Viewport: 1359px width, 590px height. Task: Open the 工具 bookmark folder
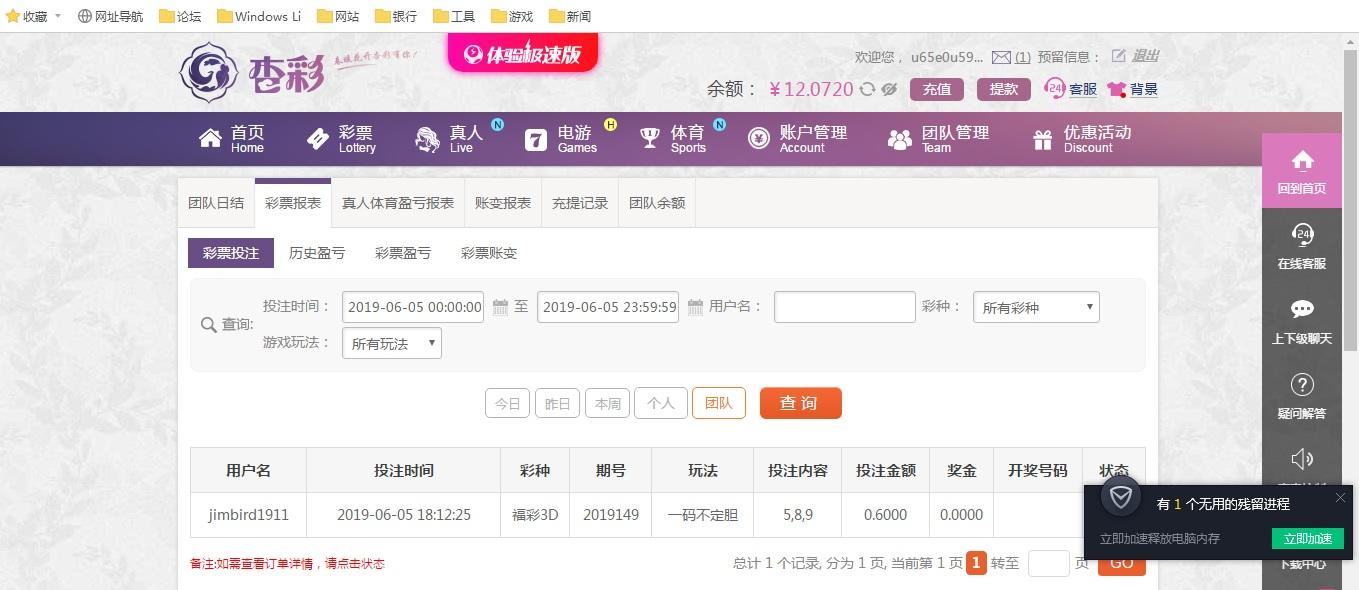[x=454, y=16]
